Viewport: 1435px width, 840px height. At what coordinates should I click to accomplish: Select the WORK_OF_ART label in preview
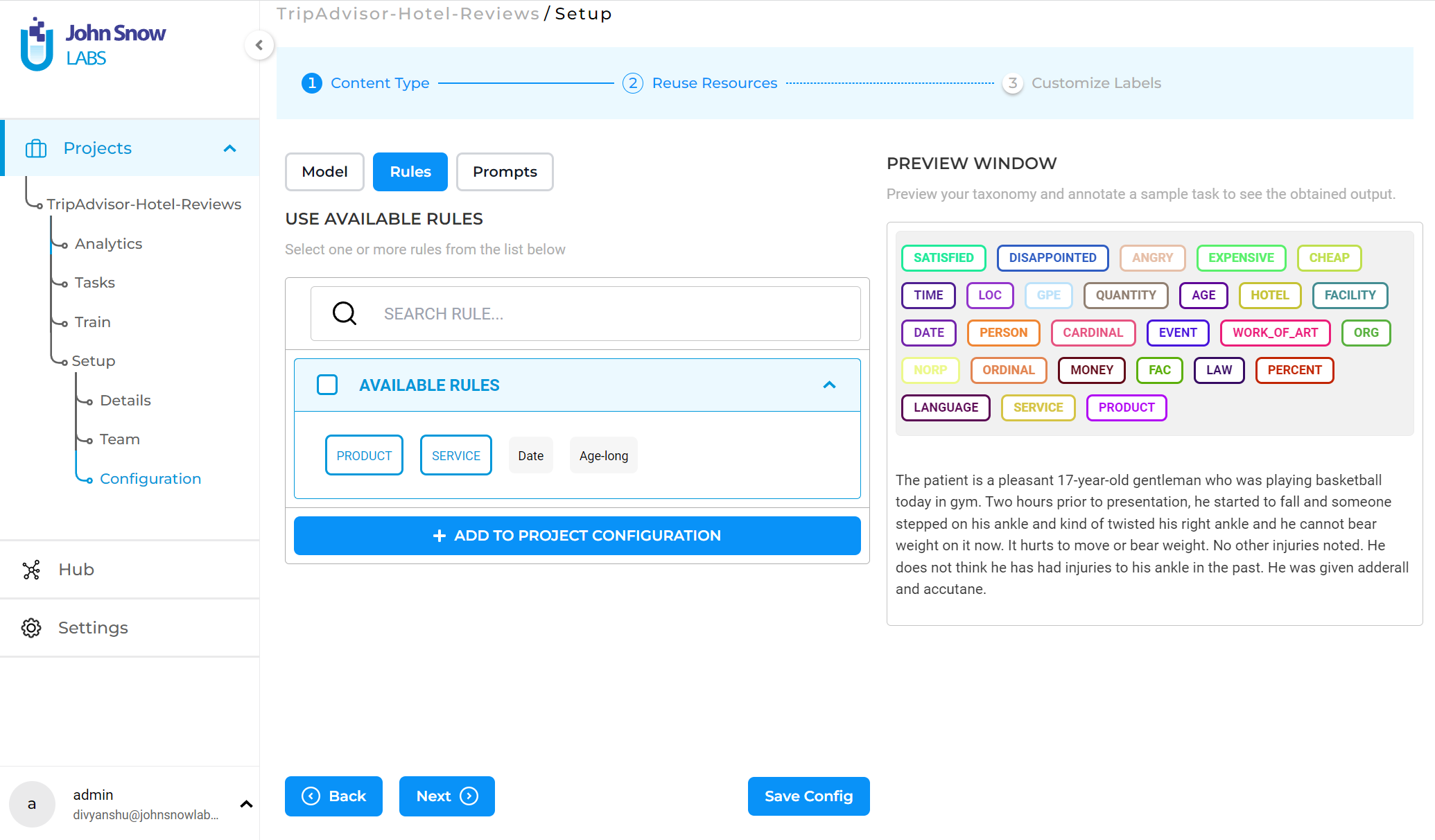[1275, 333]
